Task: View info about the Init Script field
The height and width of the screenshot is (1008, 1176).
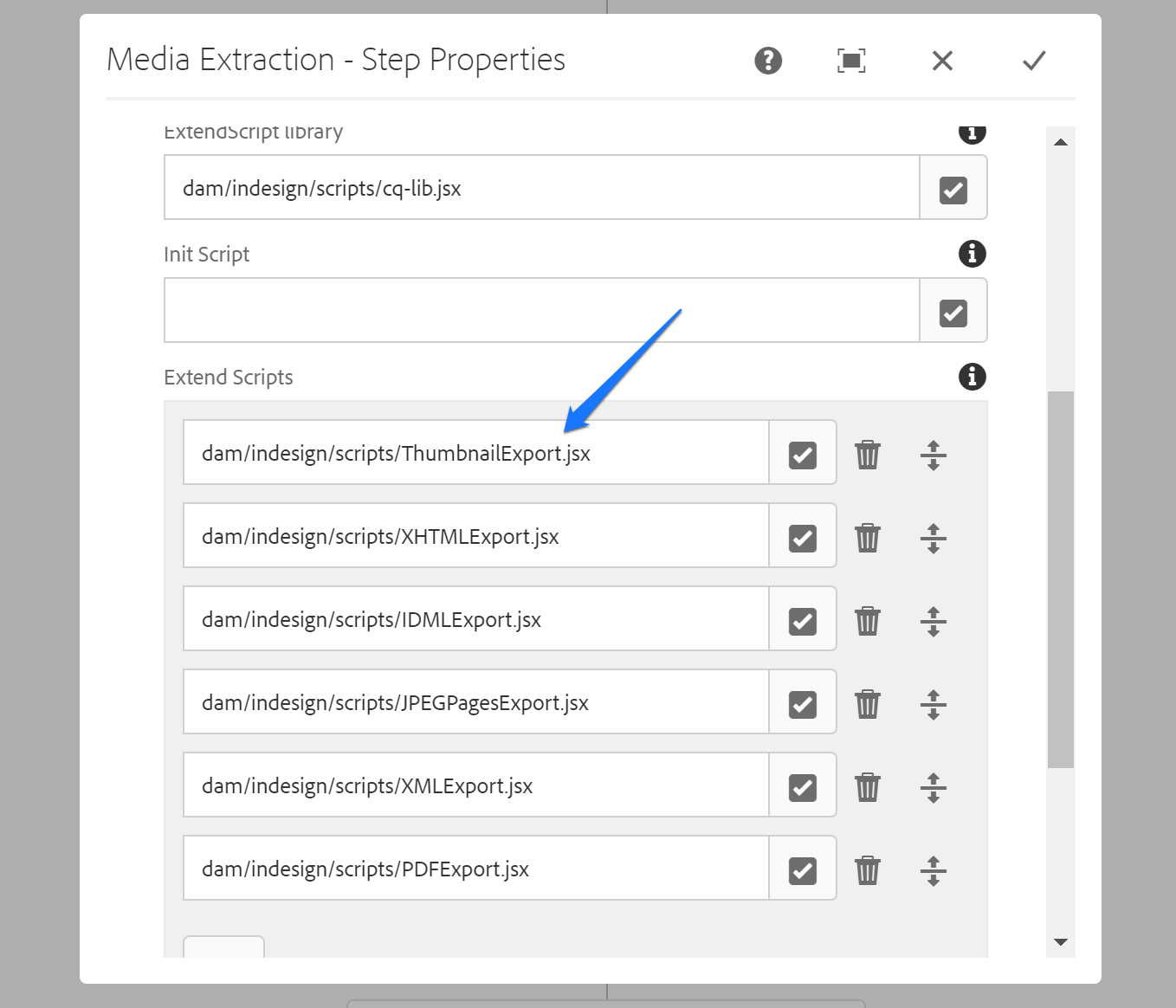Action: tap(972, 254)
